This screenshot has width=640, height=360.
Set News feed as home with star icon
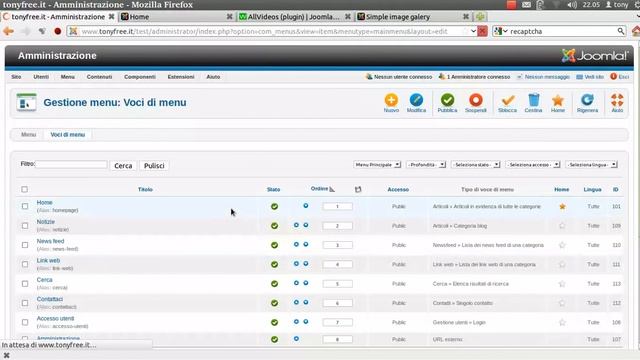(x=562, y=245)
